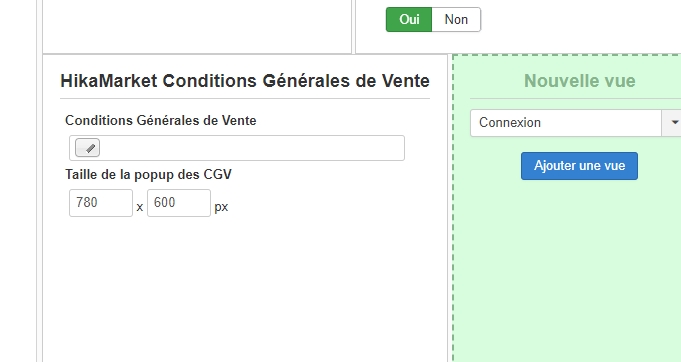This screenshot has width=681, height=362.
Task: Add the view with Ajouter une vue
Action: click(x=579, y=166)
